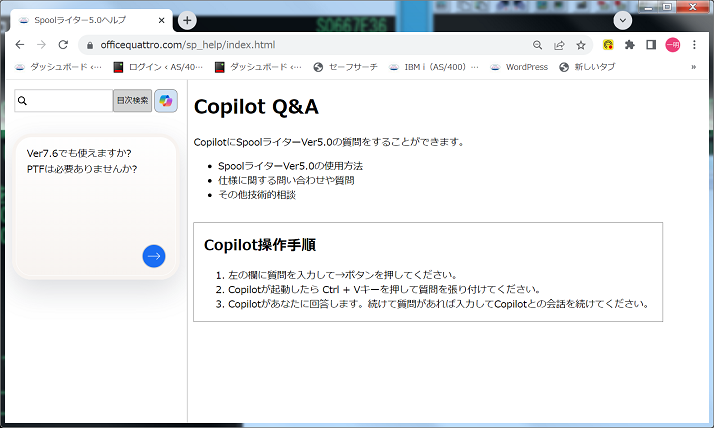714x428 pixels.
Task: Click the Copilot icon beside search
Action: [x=166, y=101]
